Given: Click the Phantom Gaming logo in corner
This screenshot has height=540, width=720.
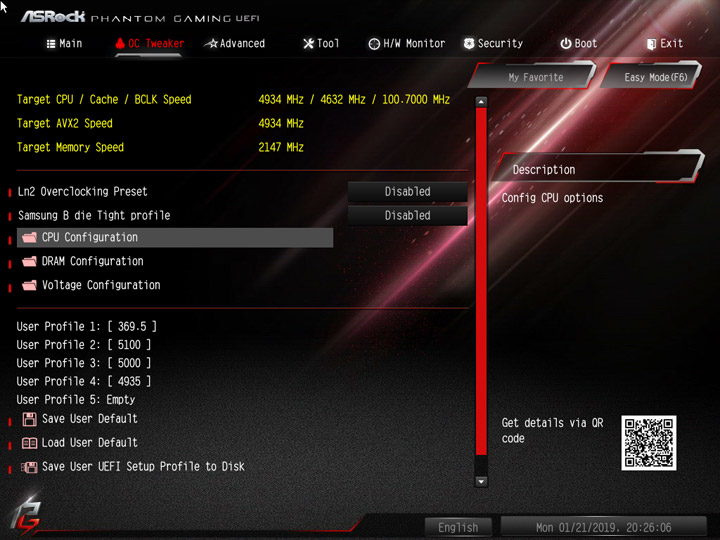Looking at the screenshot, I should click(26, 518).
